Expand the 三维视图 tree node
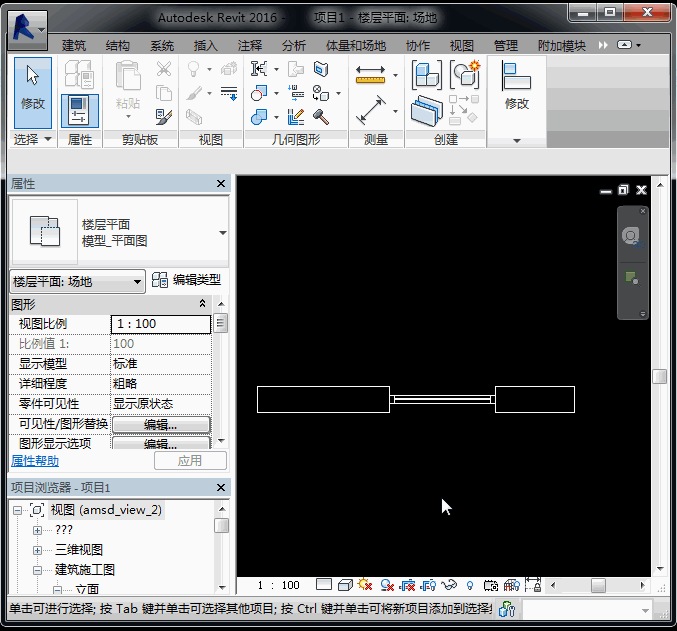This screenshot has width=677, height=631. (38, 550)
